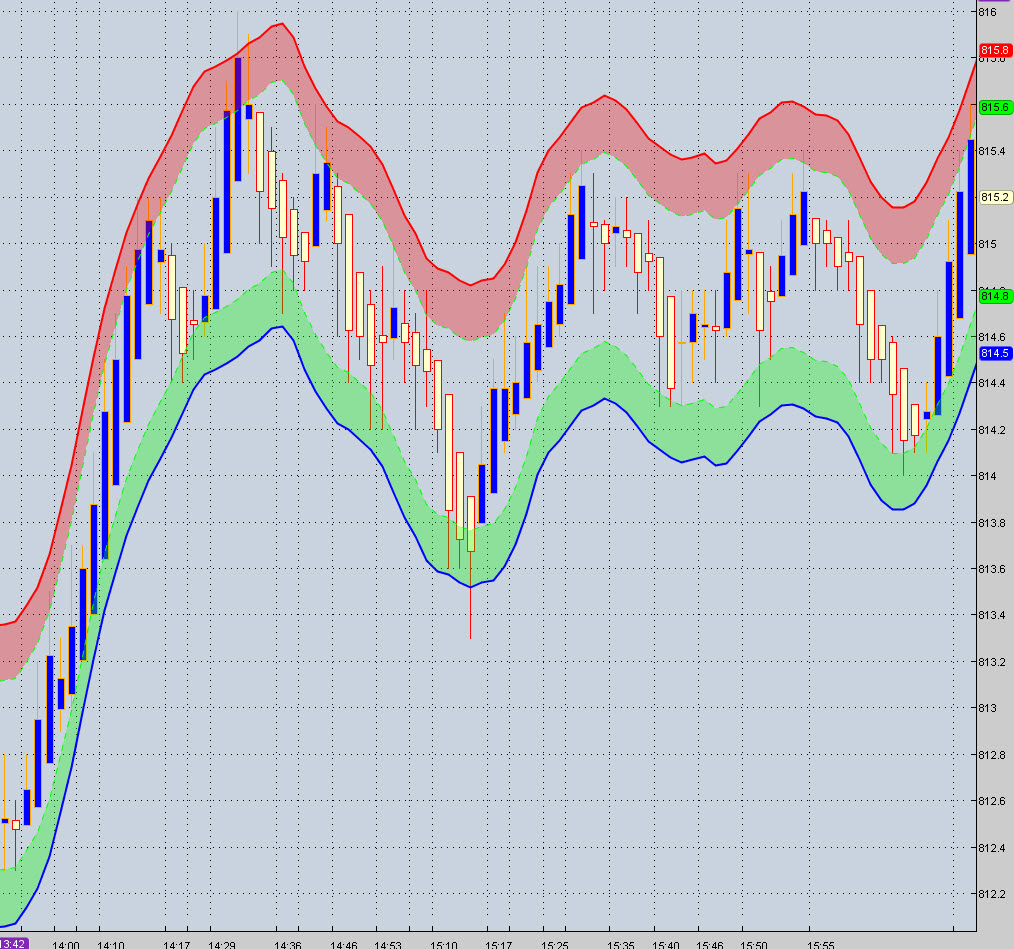Click the 15:35 time axis label

[621, 945]
